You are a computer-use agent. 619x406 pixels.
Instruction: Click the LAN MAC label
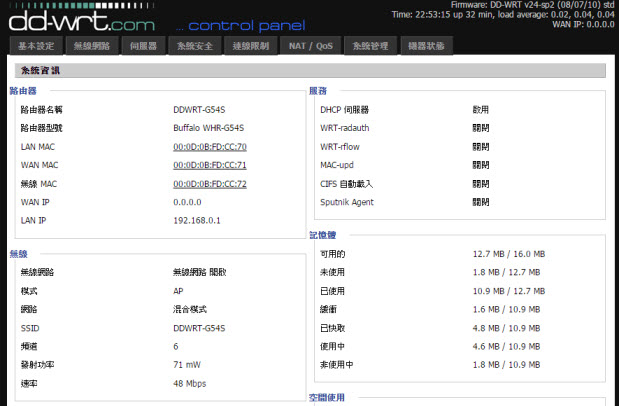point(38,147)
